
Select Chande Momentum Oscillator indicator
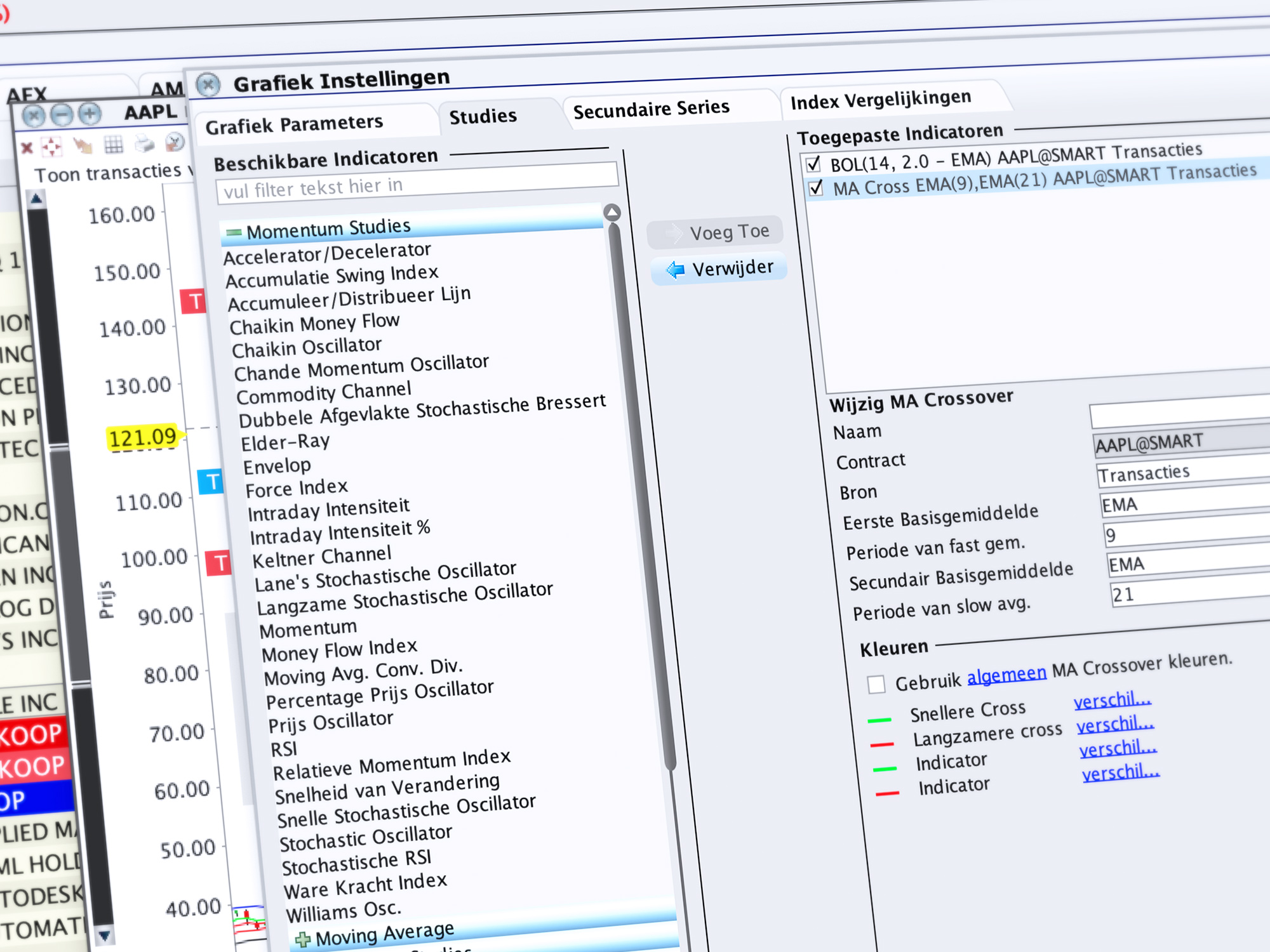(361, 367)
